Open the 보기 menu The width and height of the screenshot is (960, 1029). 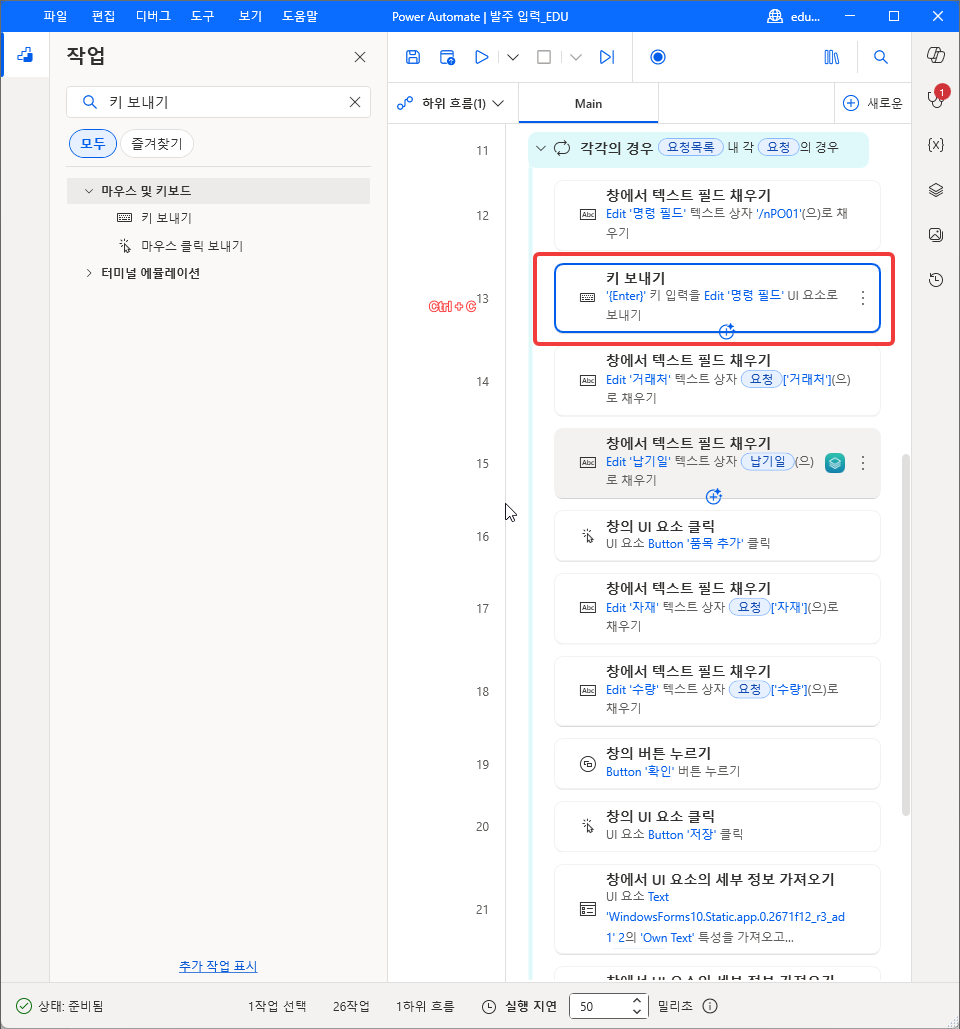coord(250,16)
